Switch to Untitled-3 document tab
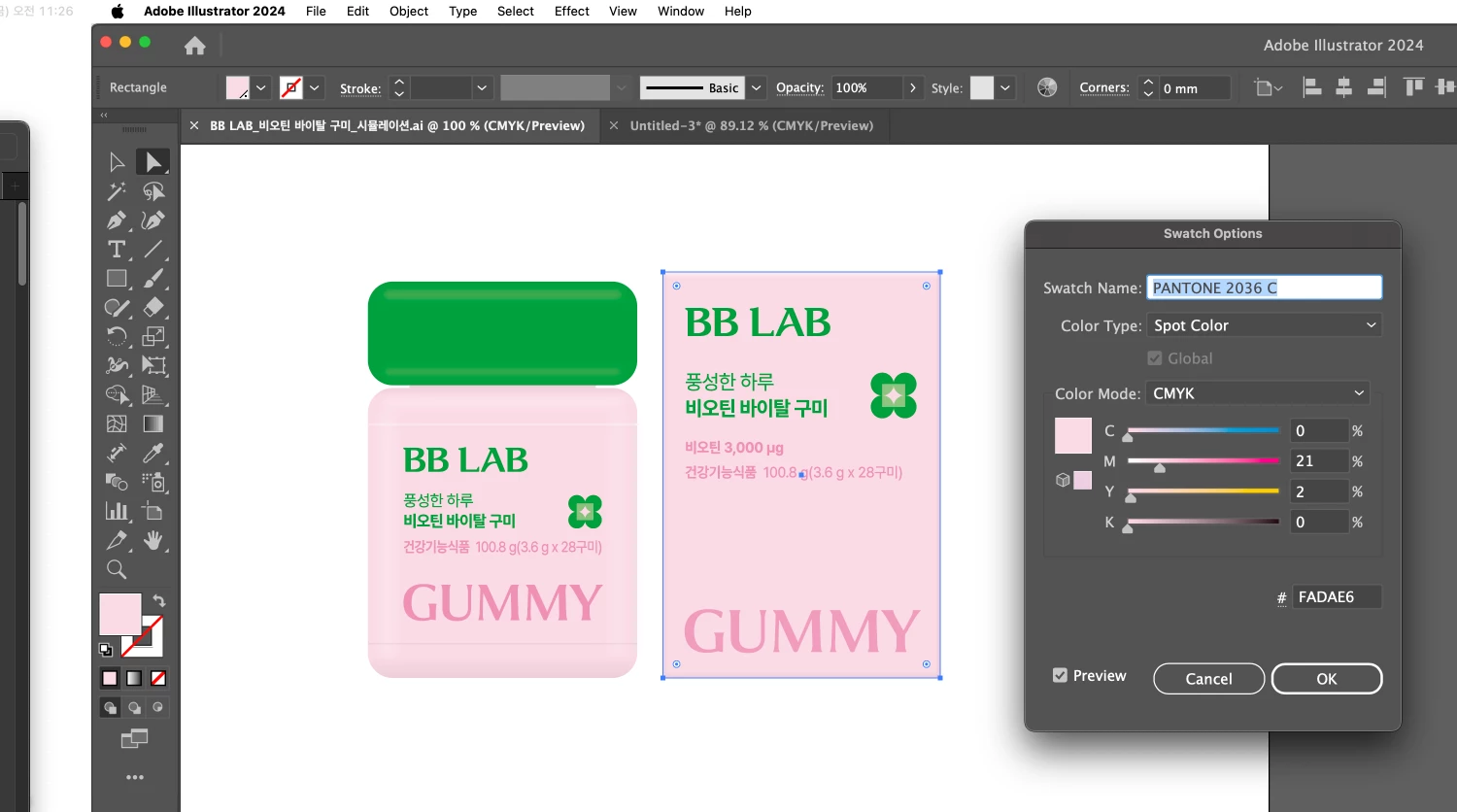 point(751,125)
